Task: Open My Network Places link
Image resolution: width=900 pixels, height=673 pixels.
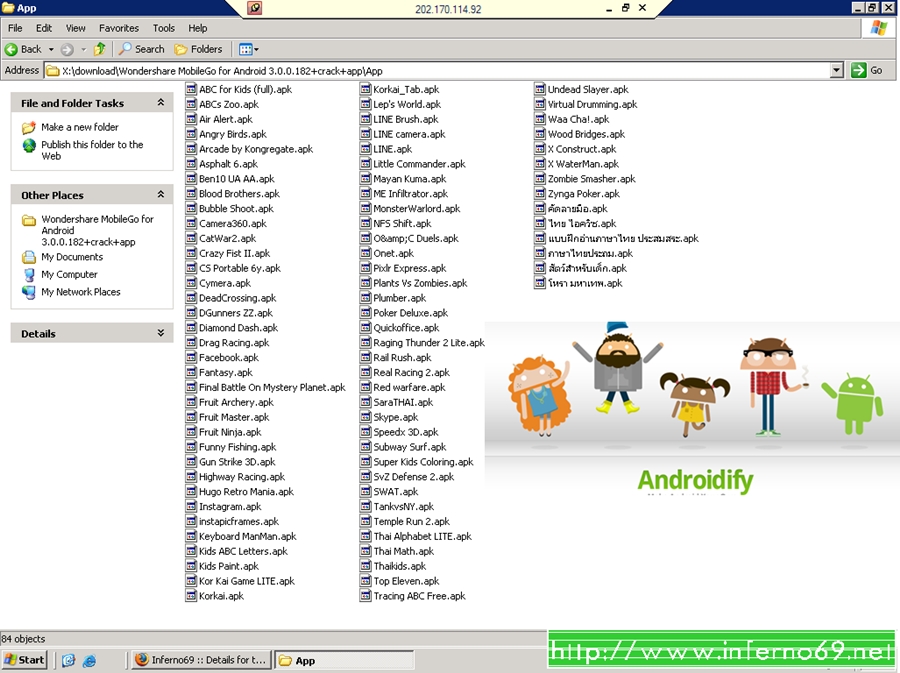Action: pyautogui.click(x=80, y=291)
